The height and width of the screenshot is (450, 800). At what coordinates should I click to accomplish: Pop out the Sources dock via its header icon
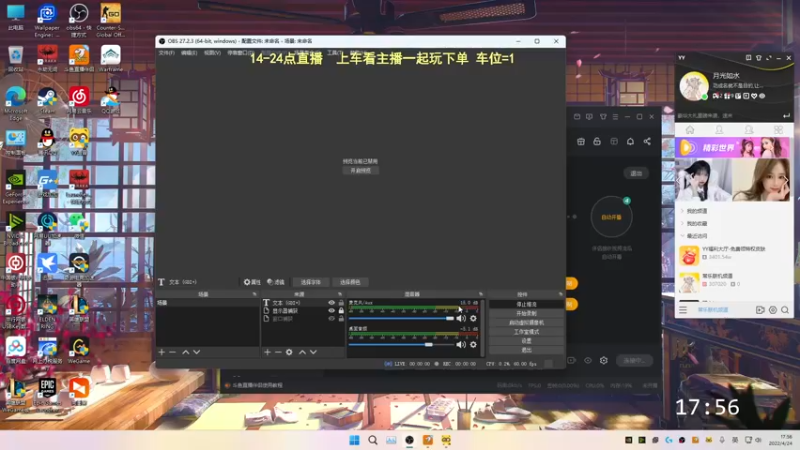tap(340, 294)
